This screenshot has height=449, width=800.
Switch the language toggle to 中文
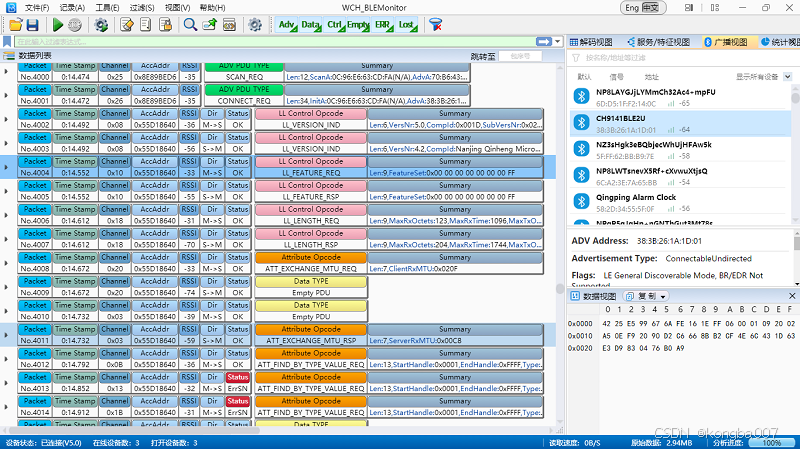651,8
